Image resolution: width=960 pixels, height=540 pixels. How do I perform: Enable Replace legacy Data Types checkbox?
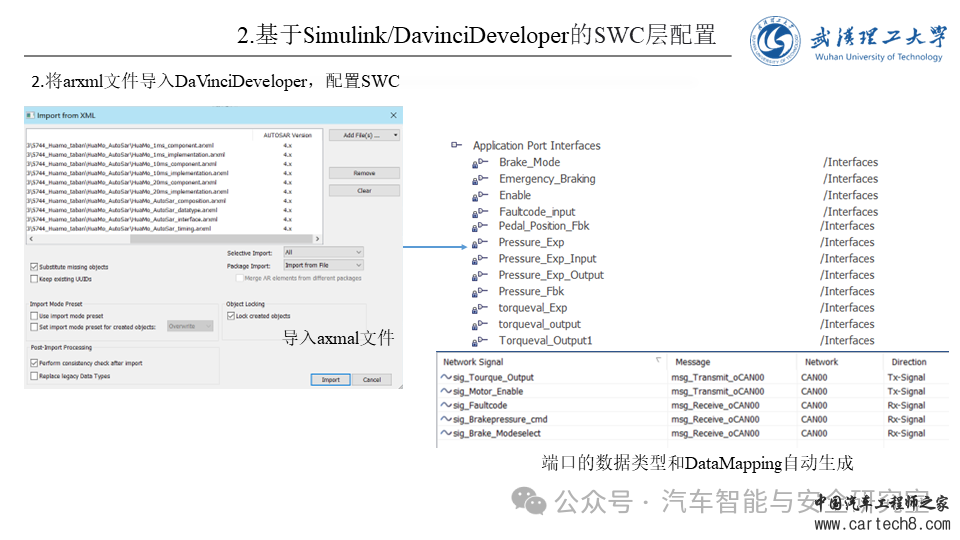pos(34,376)
